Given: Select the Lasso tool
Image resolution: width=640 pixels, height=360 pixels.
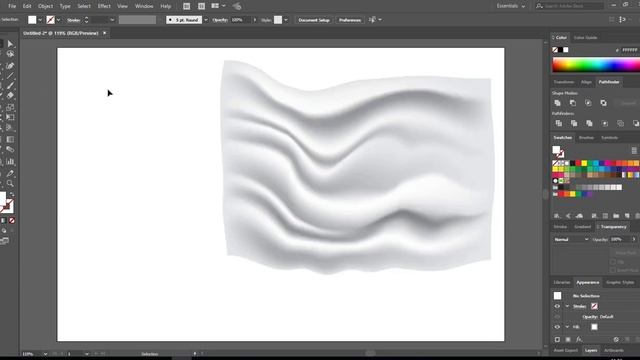Looking at the screenshot, I should [10, 54].
